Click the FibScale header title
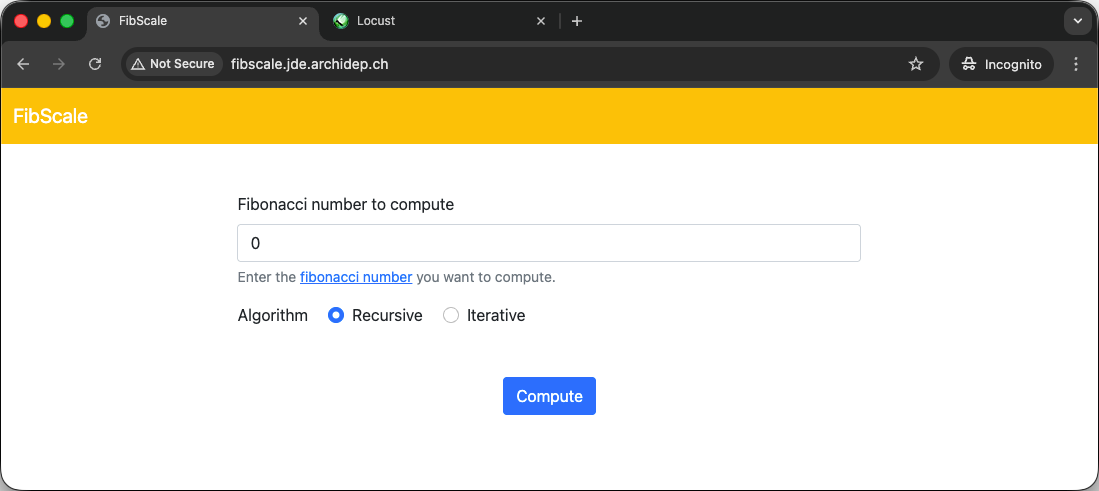 [x=50, y=116]
